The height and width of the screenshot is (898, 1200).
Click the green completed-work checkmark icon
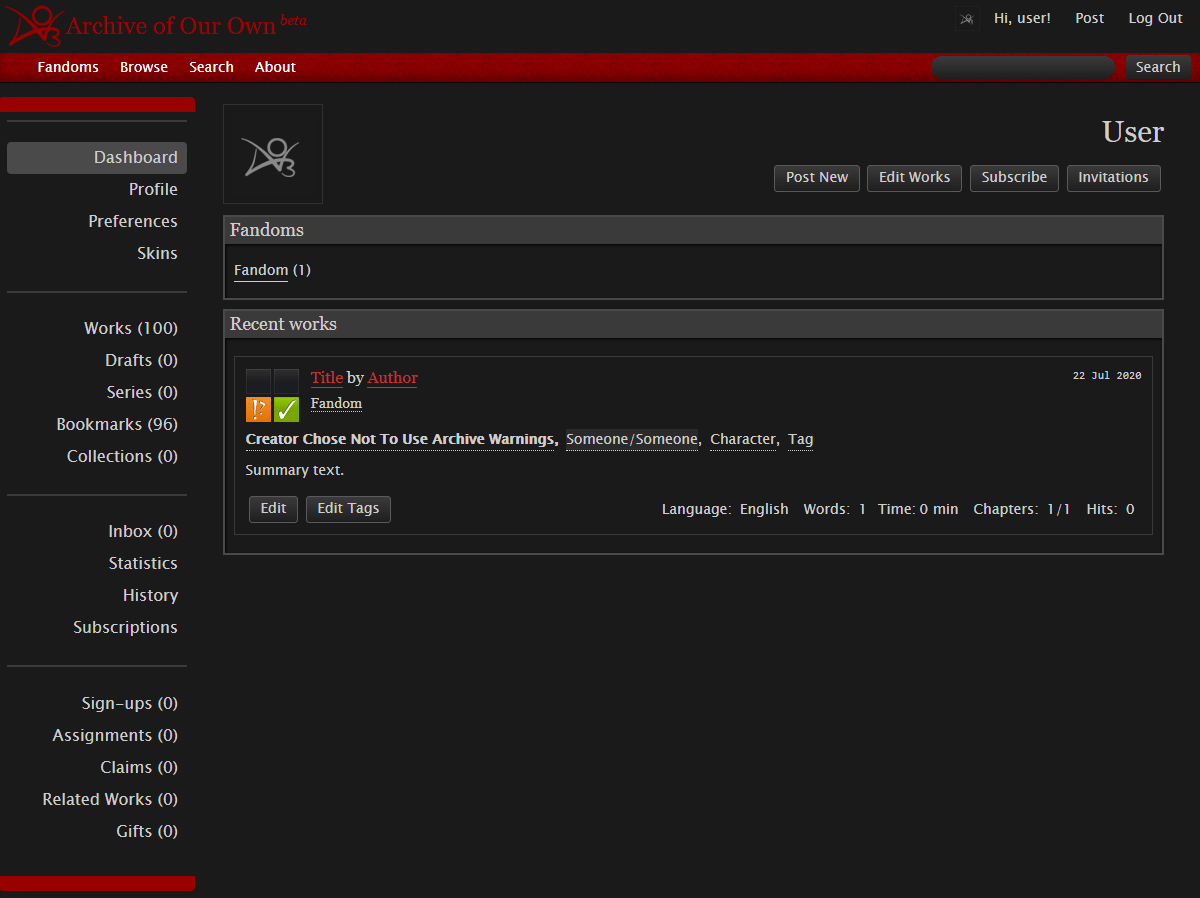(x=286, y=410)
